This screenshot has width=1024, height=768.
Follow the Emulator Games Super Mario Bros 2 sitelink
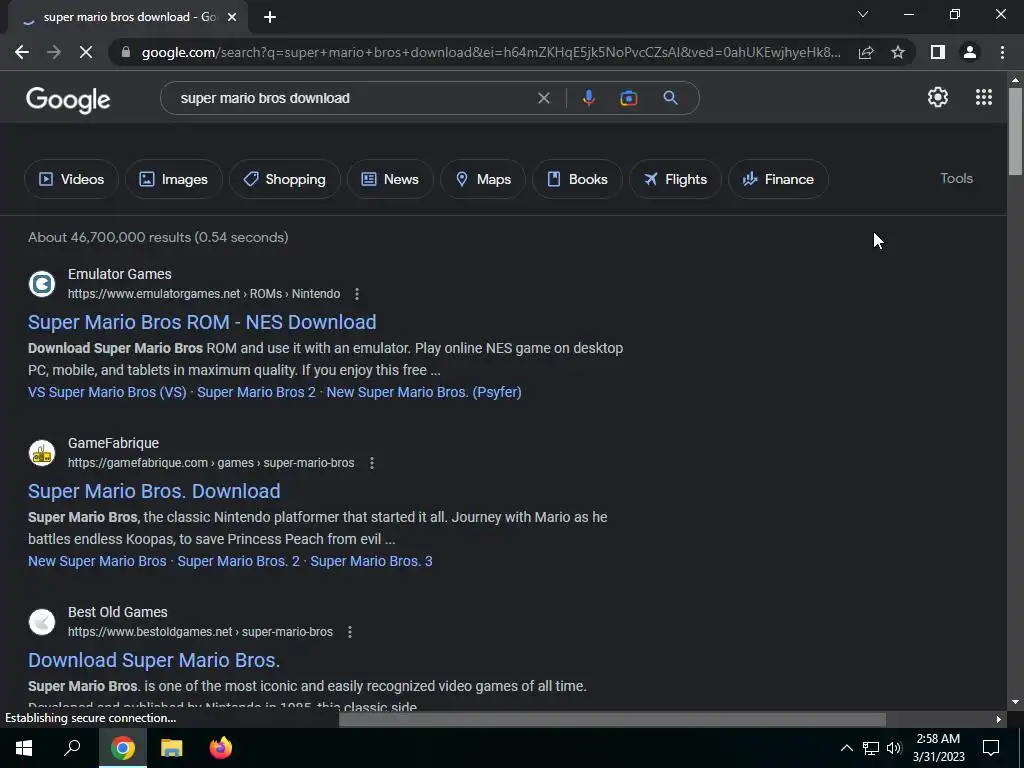pyautogui.click(x=256, y=392)
